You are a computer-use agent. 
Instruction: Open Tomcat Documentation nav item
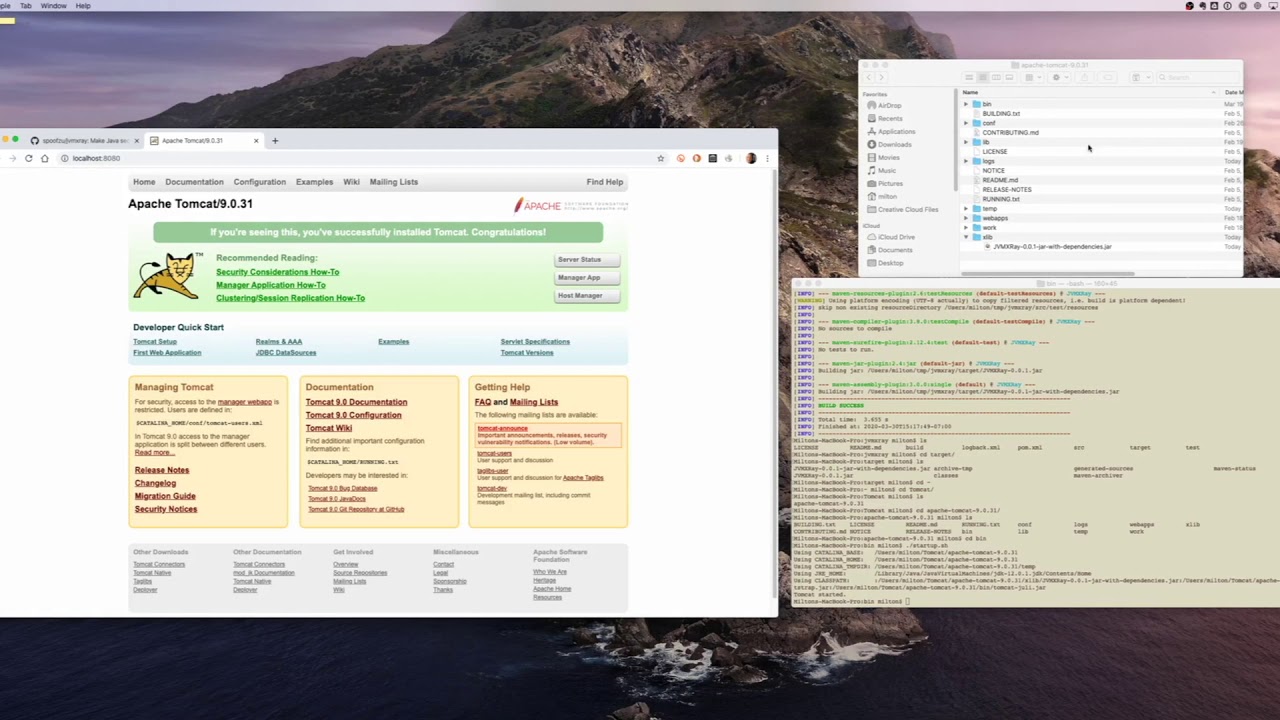click(x=194, y=182)
